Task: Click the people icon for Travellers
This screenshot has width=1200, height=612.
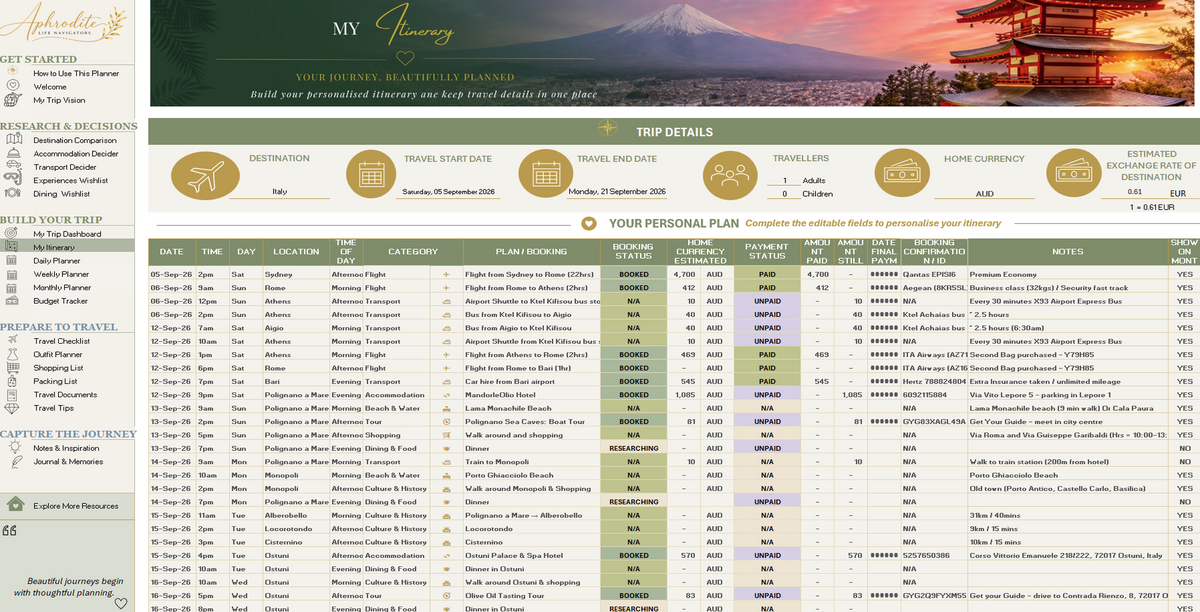Action: [729, 174]
